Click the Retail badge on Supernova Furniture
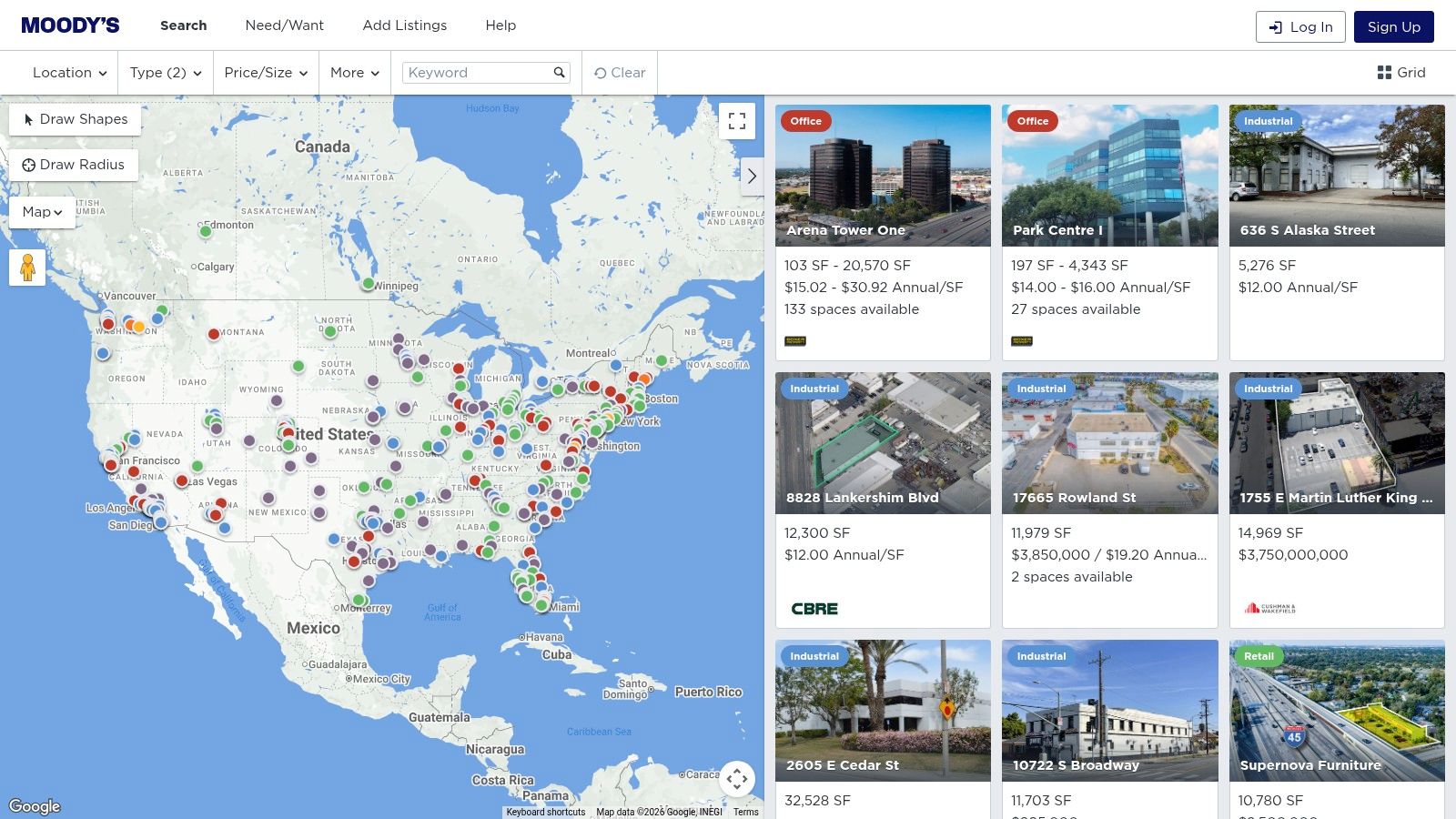1456x819 pixels. point(1259,656)
